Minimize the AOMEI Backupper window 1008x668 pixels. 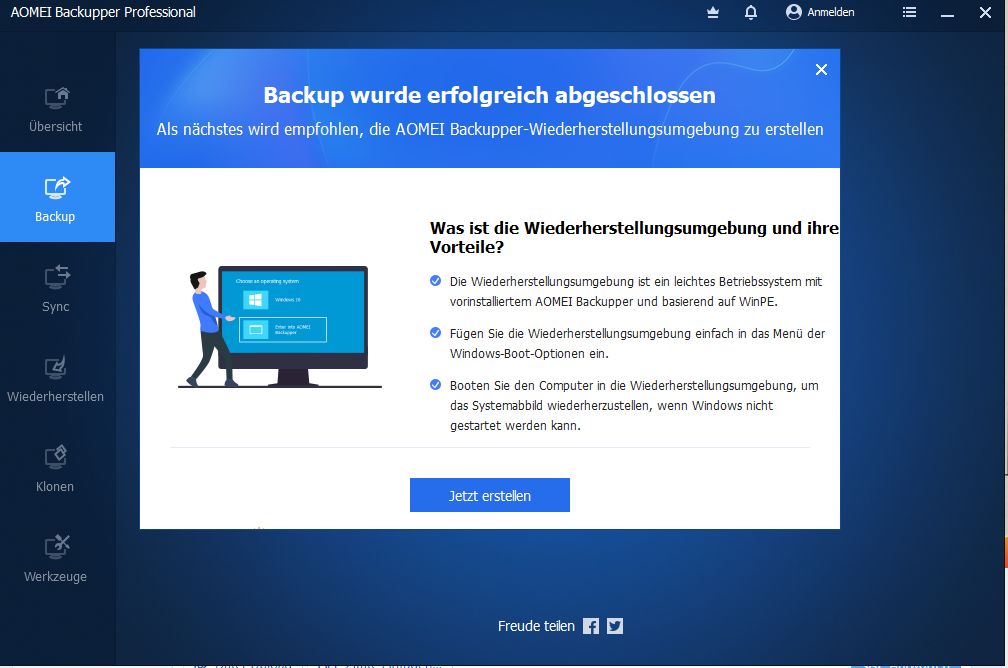[x=947, y=13]
